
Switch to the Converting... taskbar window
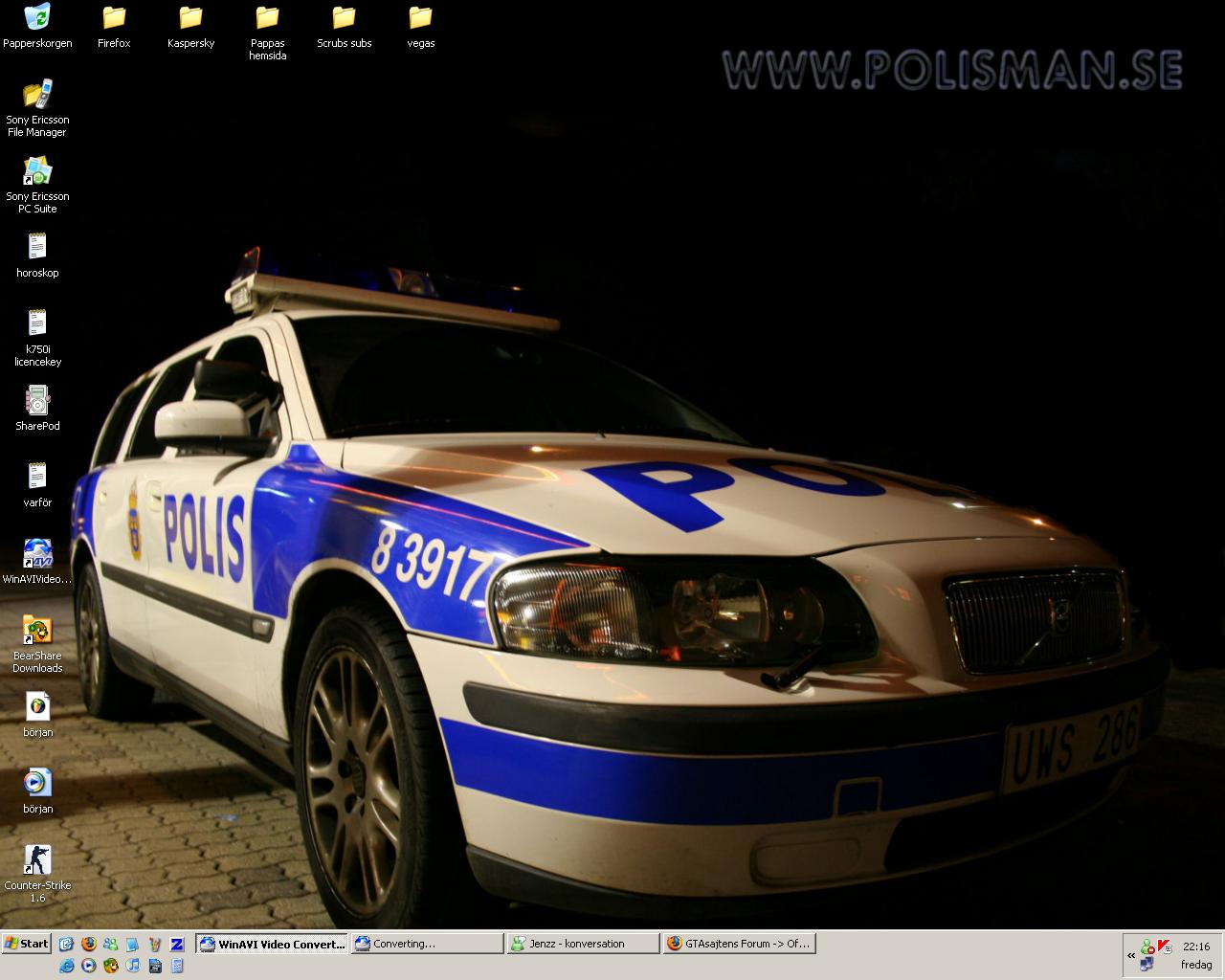click(427, 944)
